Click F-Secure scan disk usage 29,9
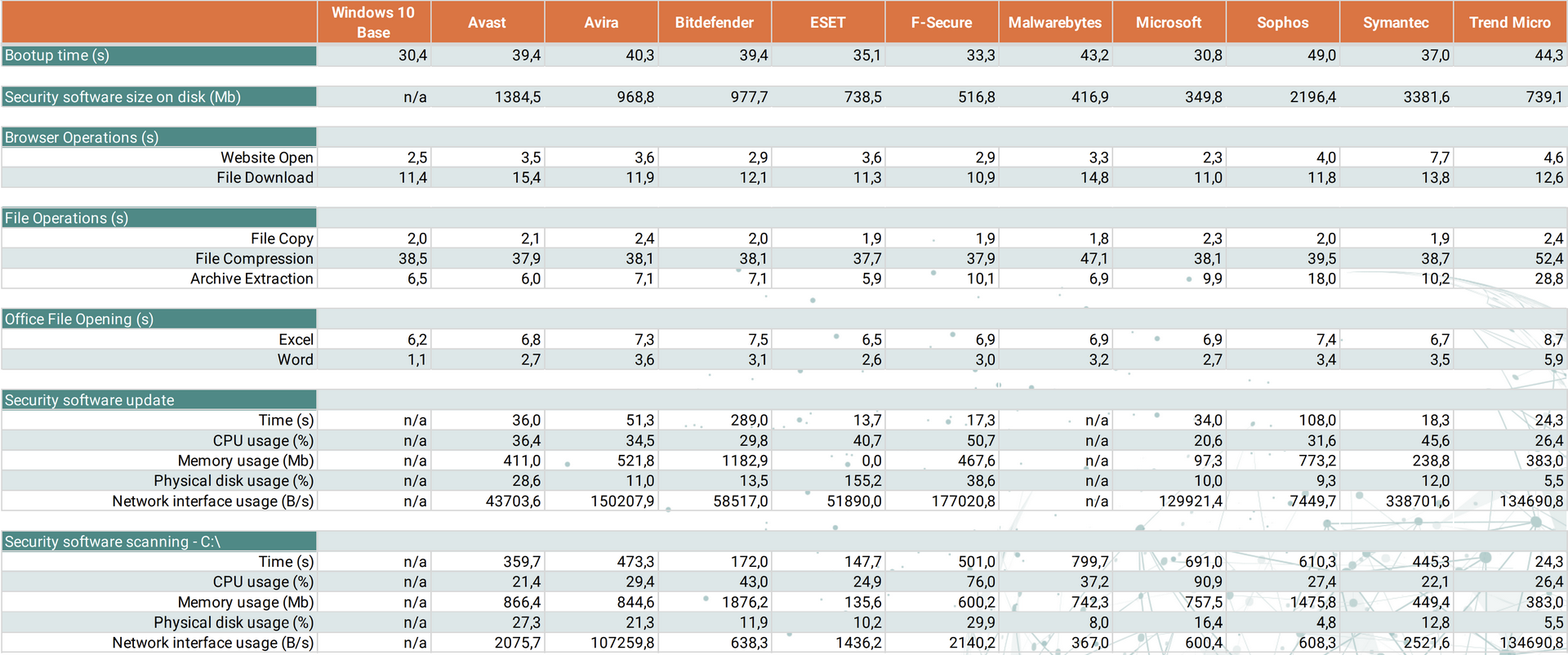The image size is (1568, 655). coord(981,622)
